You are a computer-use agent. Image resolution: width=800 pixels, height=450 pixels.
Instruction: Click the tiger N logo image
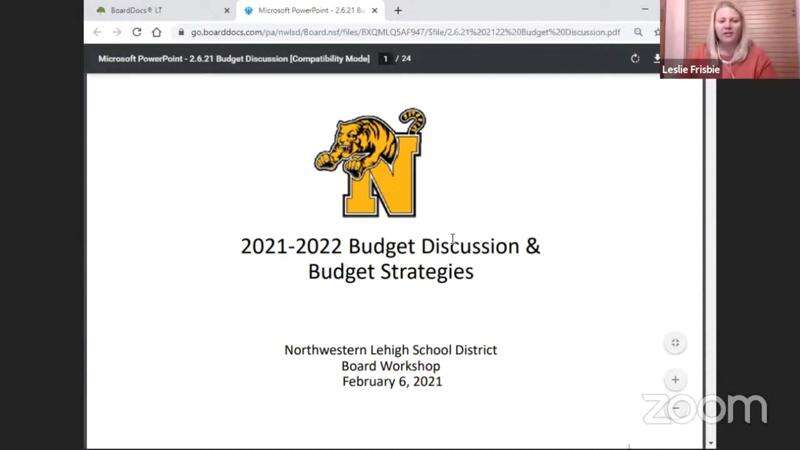[370, 163]
